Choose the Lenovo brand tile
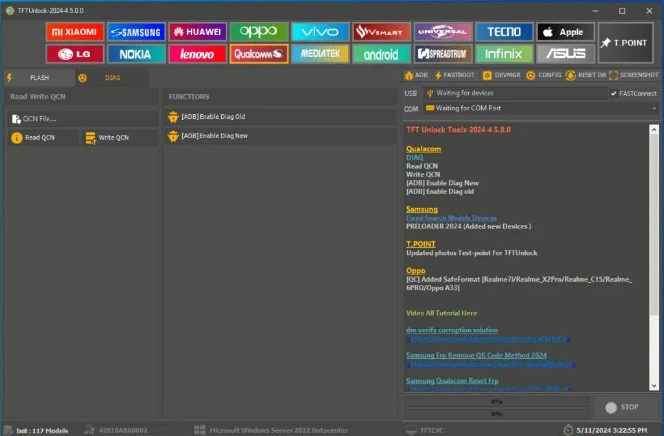 point(197,54)
